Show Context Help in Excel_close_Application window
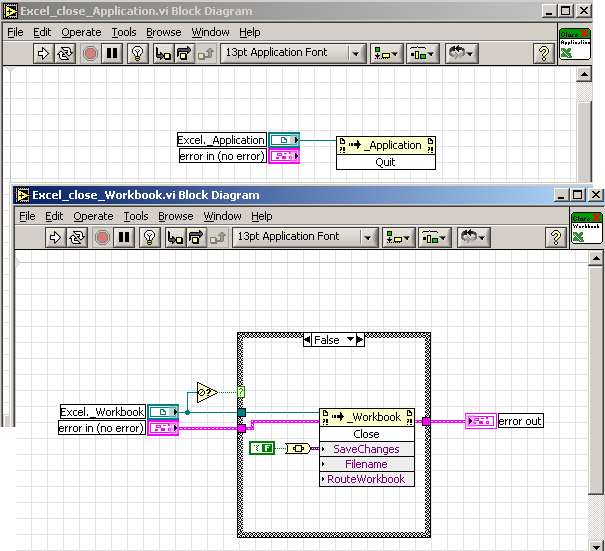The height and width of the screenshot is (551, 605). pyautogui.click(x=544, y=53)
